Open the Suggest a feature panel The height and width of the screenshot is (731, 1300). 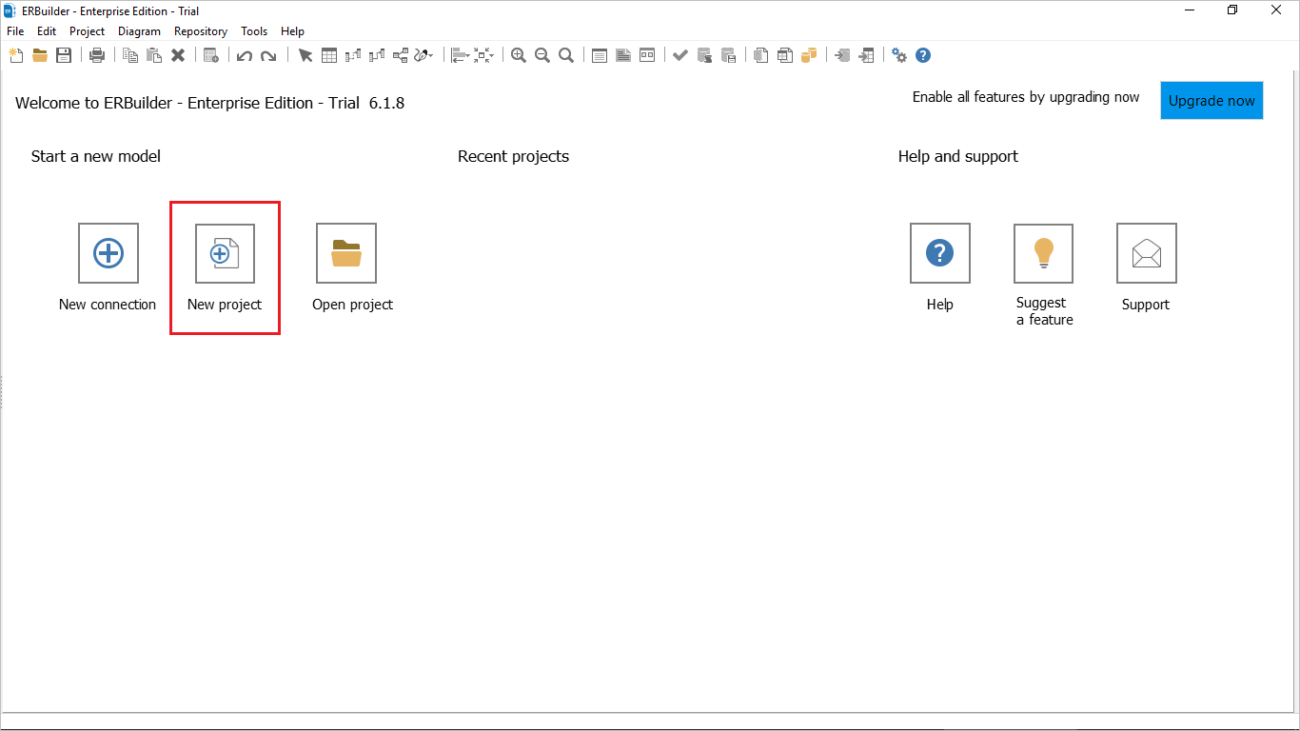1043,252
